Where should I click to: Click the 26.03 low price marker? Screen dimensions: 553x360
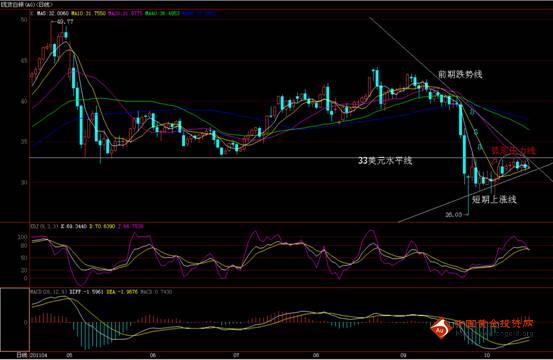[x=453, y=214]
